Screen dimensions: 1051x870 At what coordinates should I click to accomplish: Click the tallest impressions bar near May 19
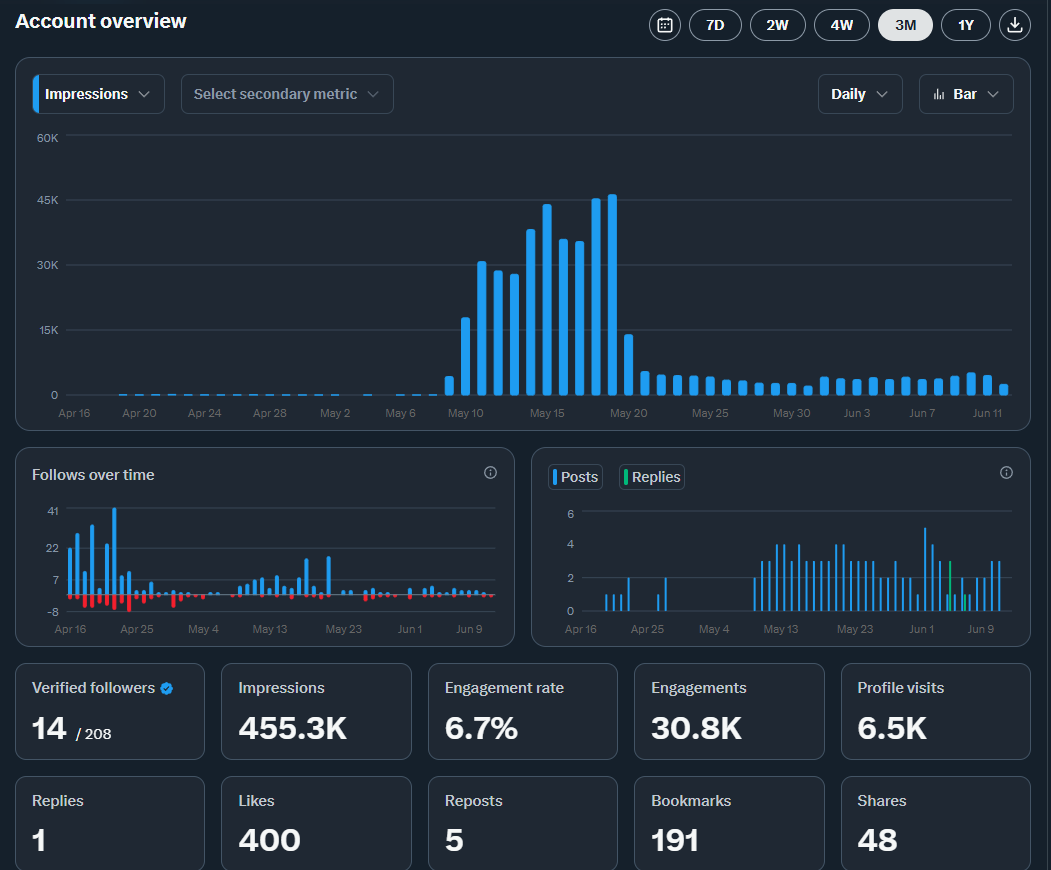click(x=612, y=295)
